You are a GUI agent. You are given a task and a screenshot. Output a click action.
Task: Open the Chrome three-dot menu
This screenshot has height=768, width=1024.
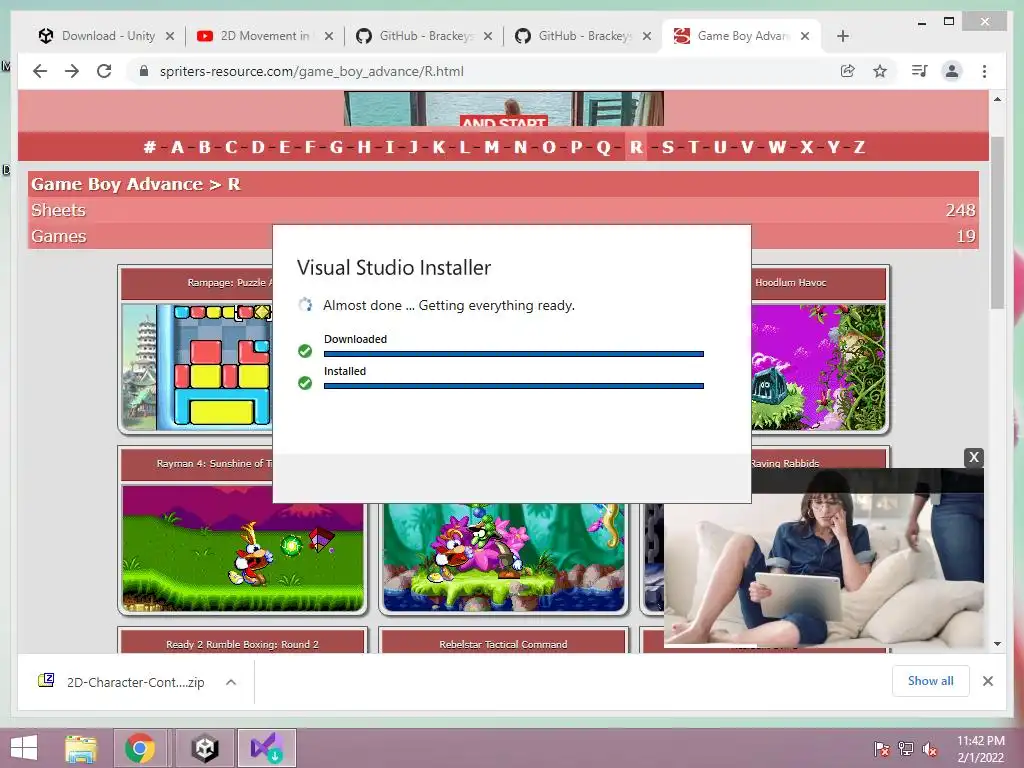tap(984, 71)
